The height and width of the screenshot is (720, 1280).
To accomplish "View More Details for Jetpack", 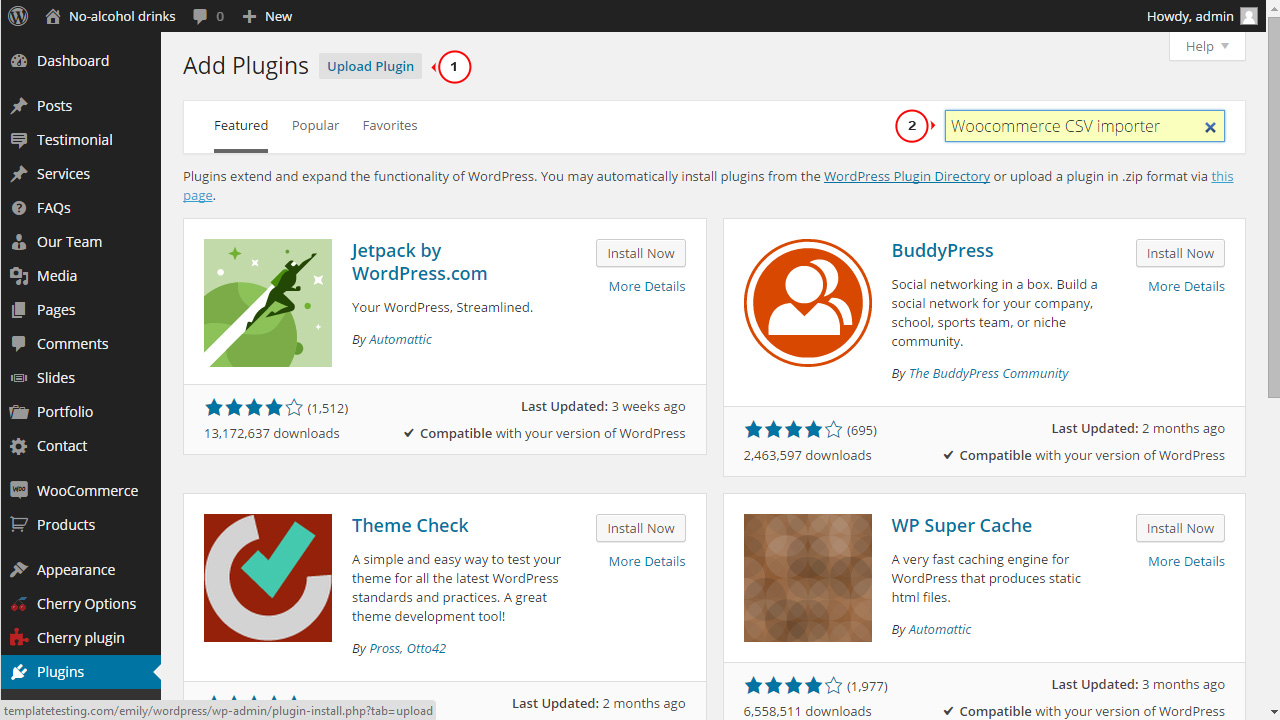I will (647, 286).
